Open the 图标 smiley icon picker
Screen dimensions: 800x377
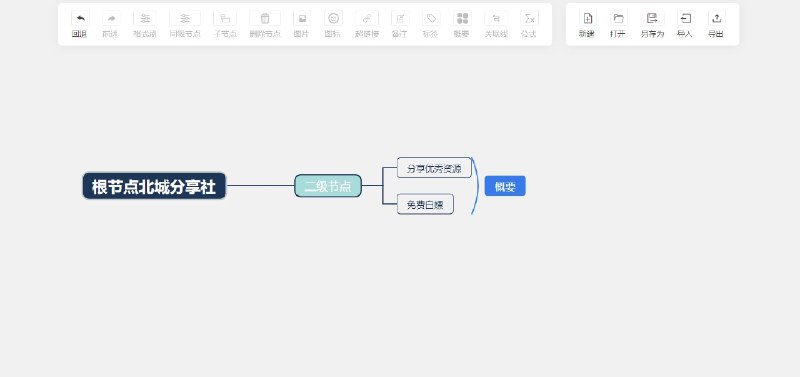[333, 18]
